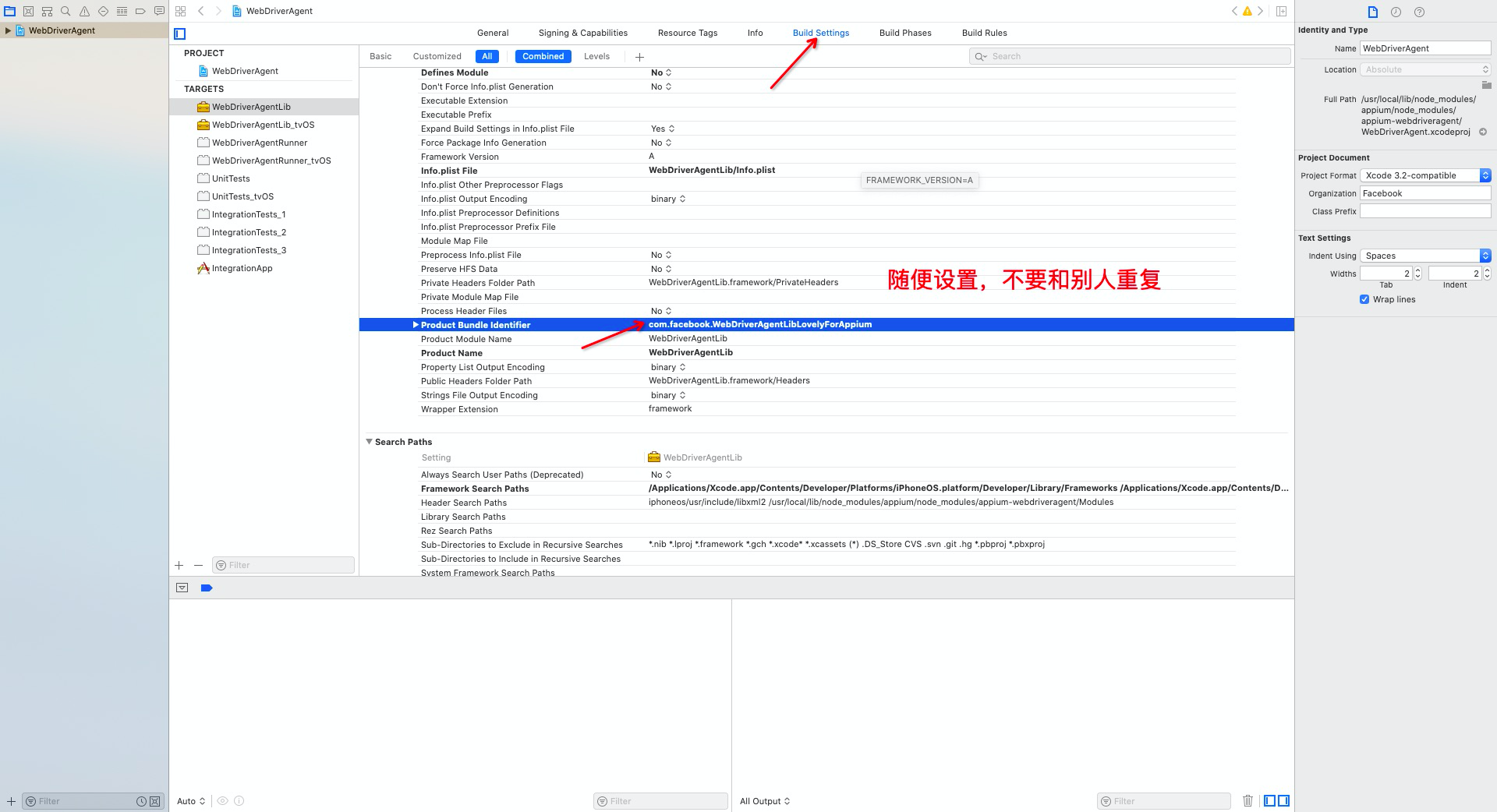
Task: Show the History inspector clock icon
Action: coord(1396,12)
